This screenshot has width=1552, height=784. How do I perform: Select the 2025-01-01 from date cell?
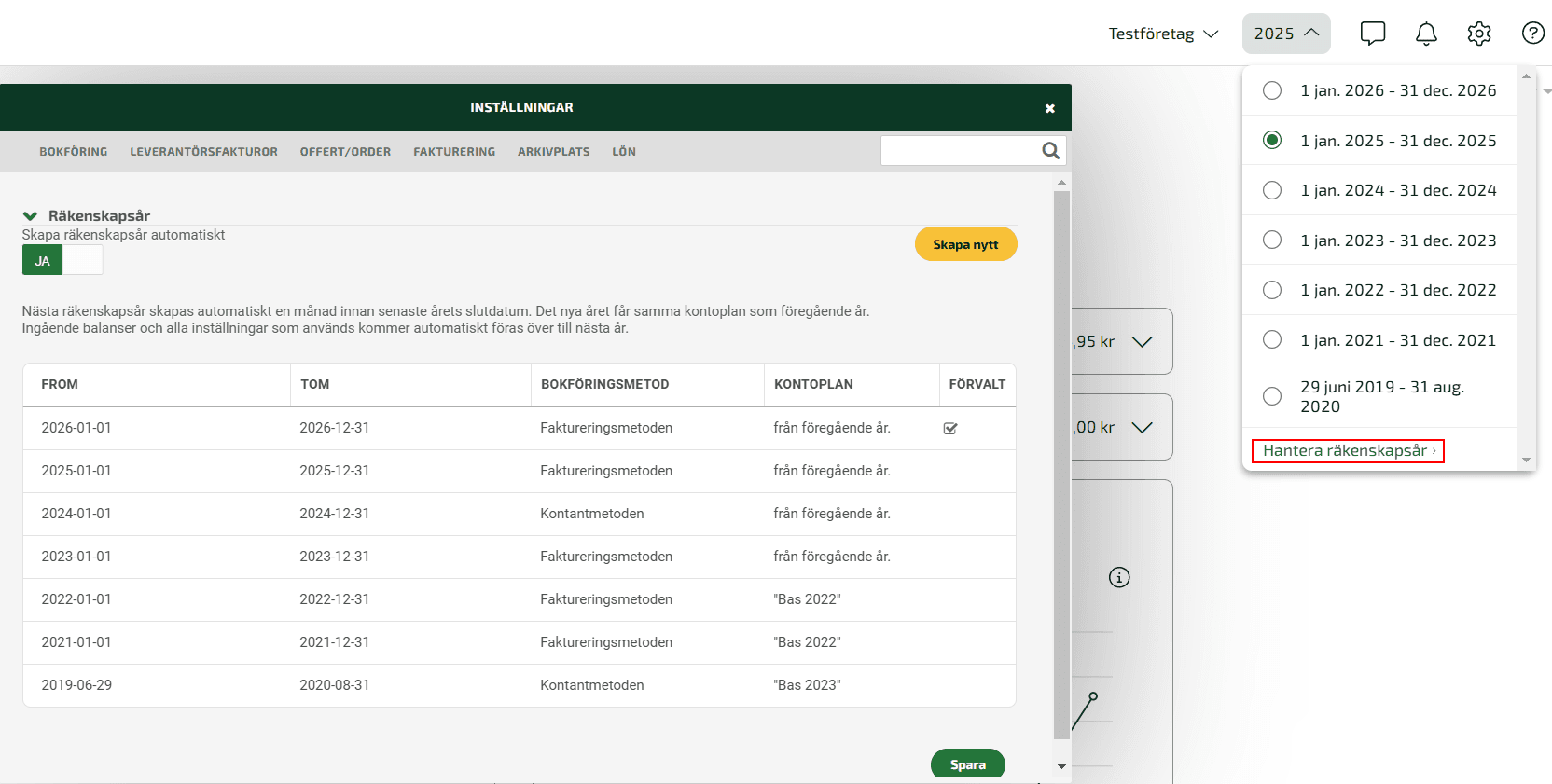coord(76,471)
